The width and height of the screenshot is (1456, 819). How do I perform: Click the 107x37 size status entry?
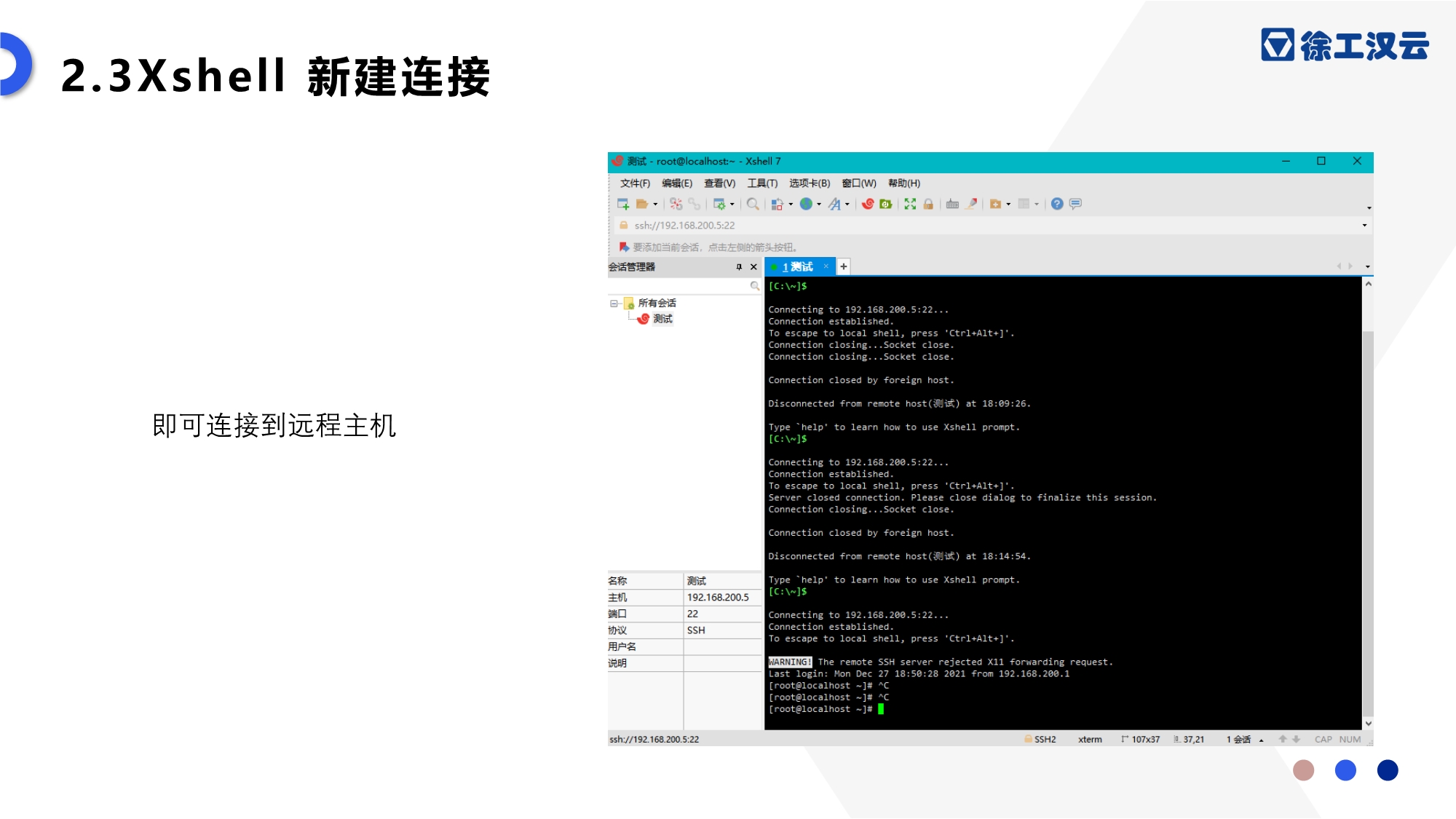1141,740
